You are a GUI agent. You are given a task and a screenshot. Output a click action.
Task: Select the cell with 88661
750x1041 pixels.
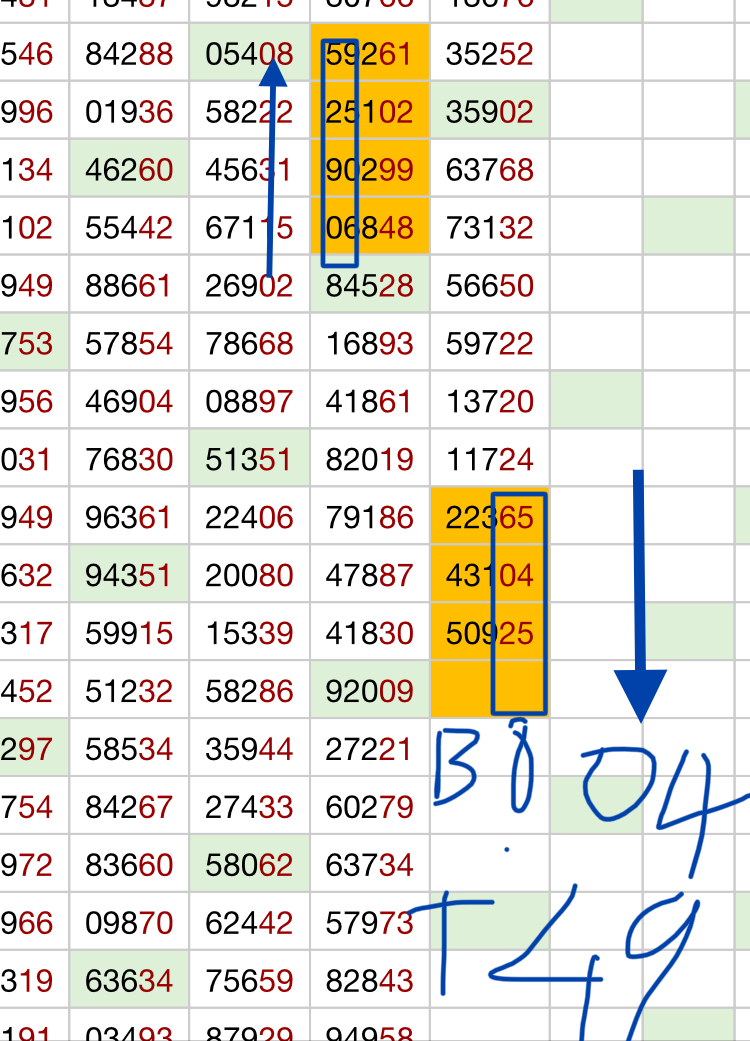coord(129,283)
